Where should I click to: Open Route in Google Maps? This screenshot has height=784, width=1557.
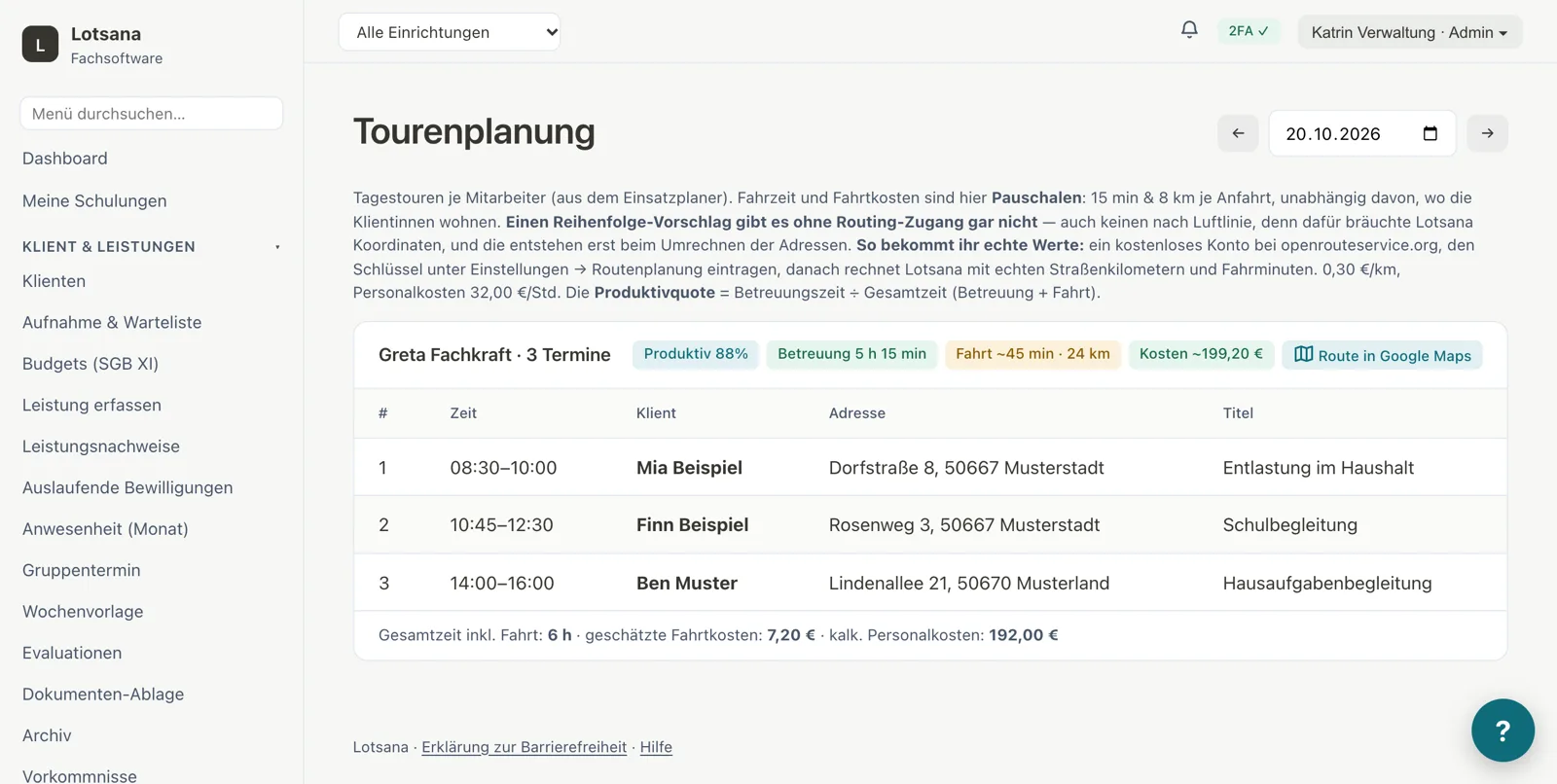click(1382, 355)
